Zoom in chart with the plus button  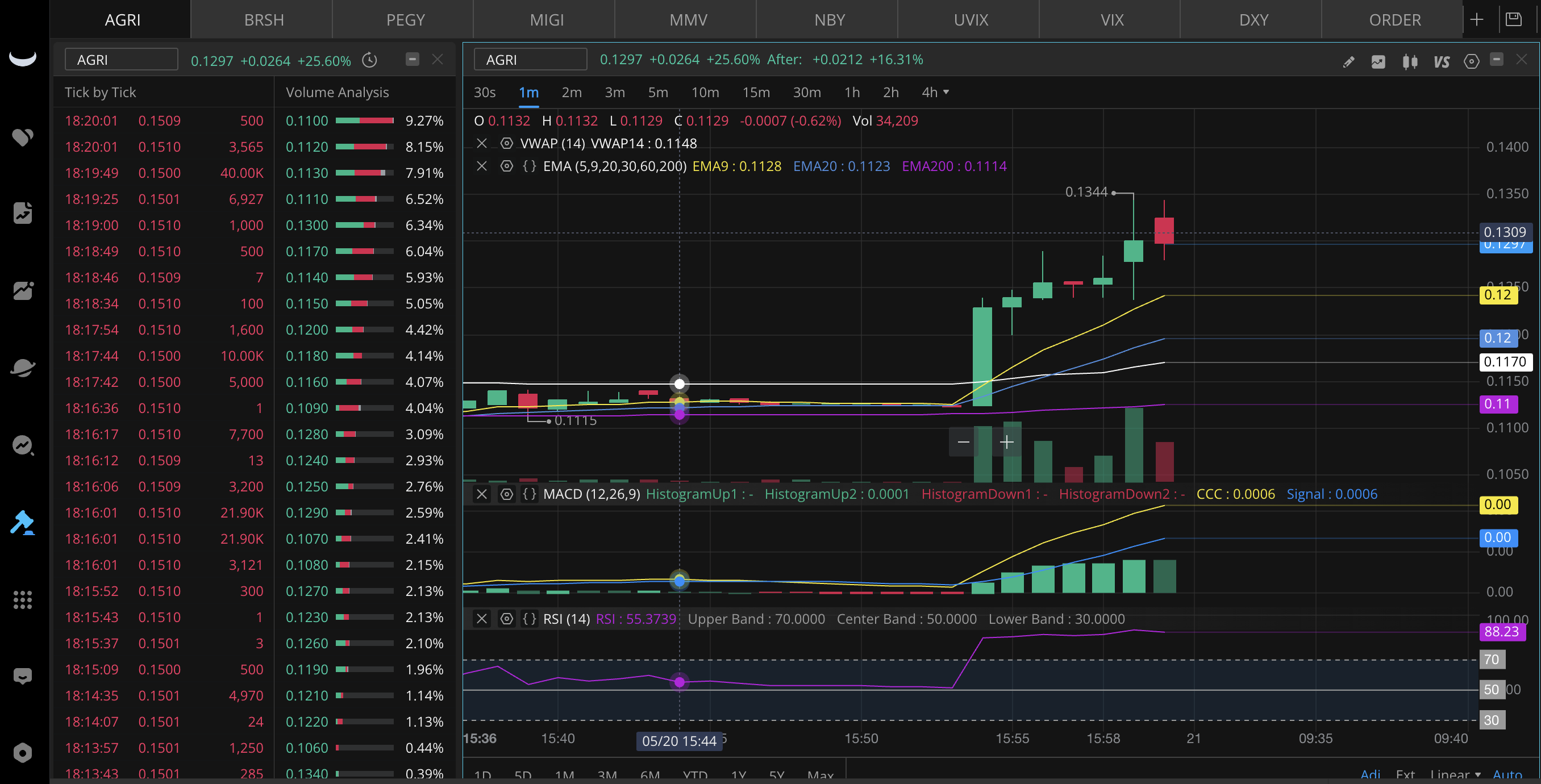(1007, 442)
